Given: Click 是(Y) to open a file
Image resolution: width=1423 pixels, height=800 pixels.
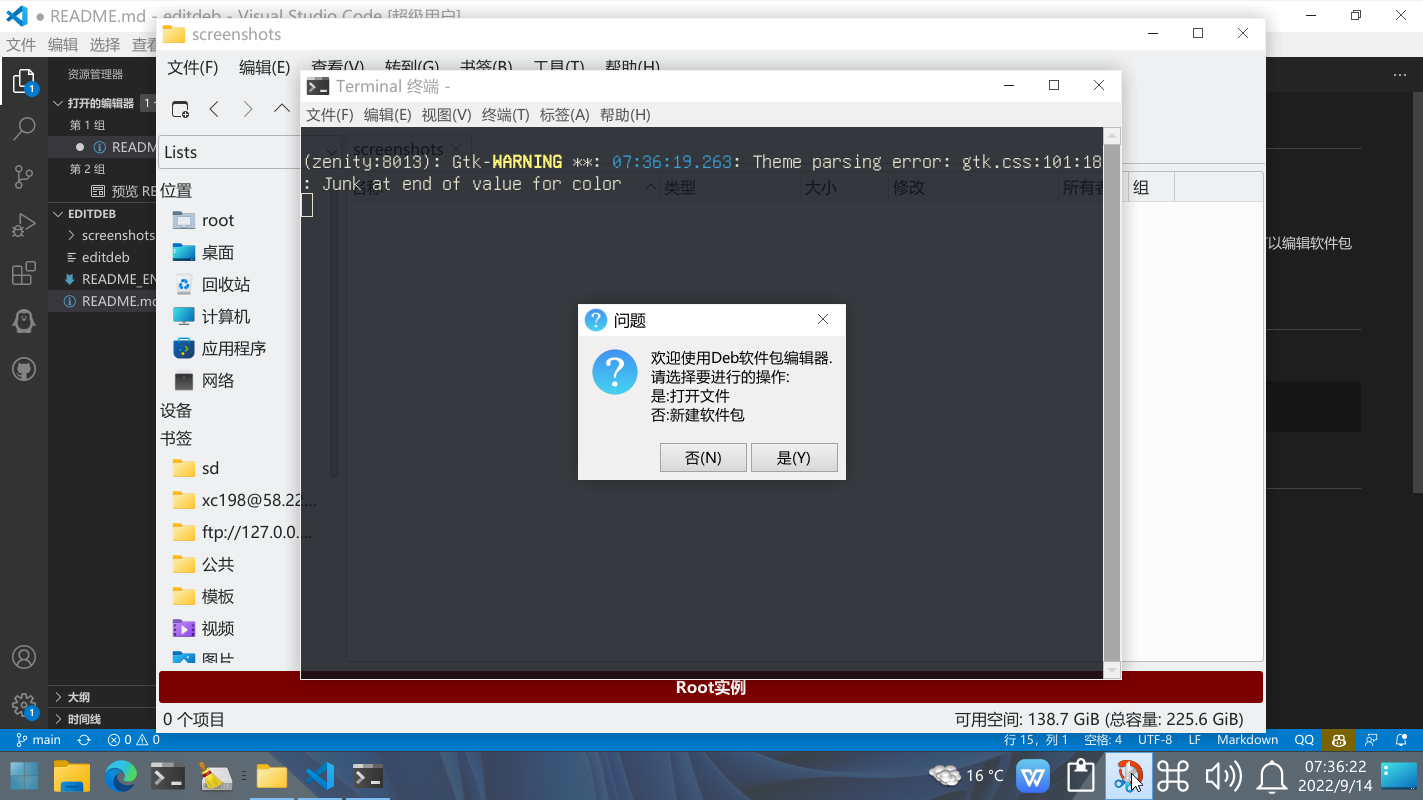Looking at the screenshot, I should 794,458.
